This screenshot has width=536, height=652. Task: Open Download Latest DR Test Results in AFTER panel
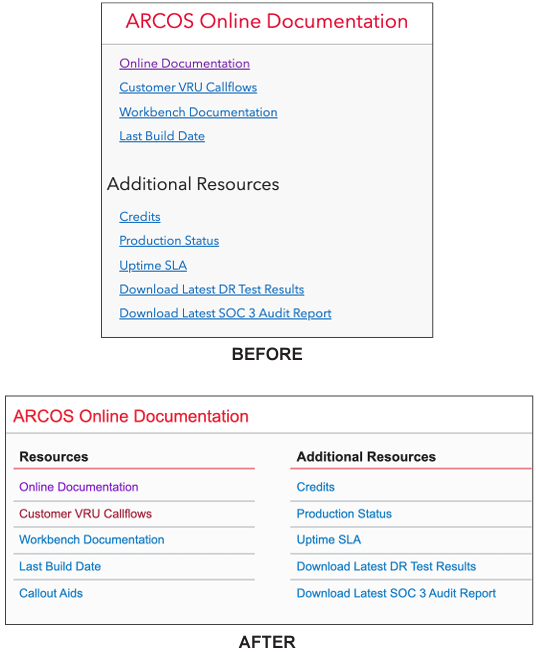pyautogui.click(x=386, y=566)
